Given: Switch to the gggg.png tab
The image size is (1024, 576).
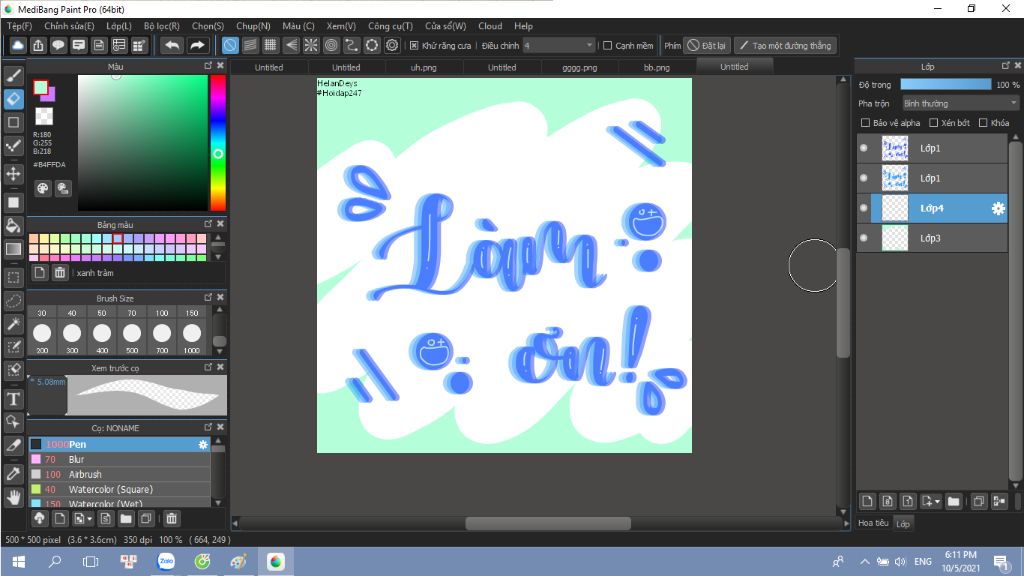Looking at the screenshot, I should pyautogui.click(x=580, y=67).
